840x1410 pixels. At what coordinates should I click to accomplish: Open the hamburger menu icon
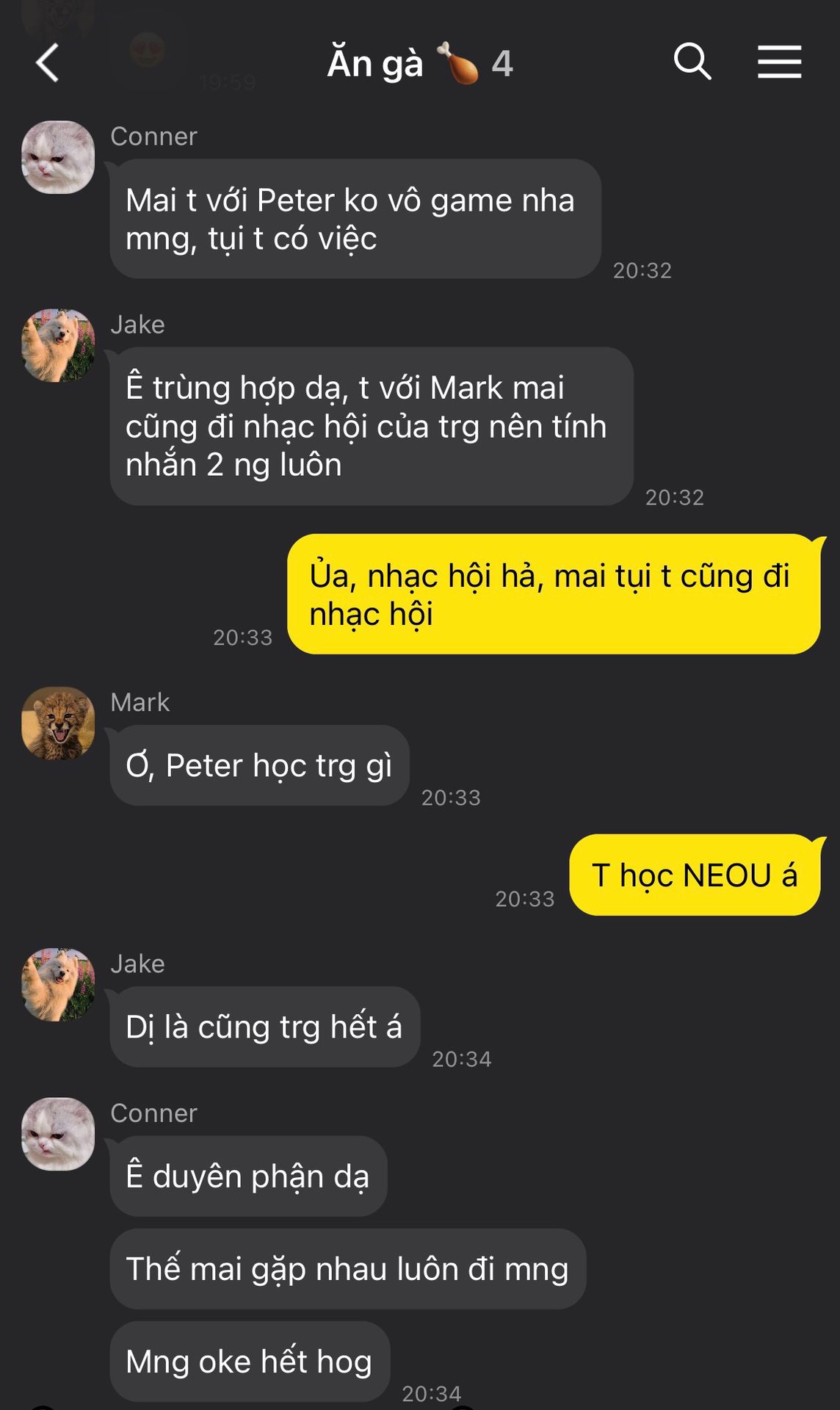pyautogui.click(x=780, y=62)
